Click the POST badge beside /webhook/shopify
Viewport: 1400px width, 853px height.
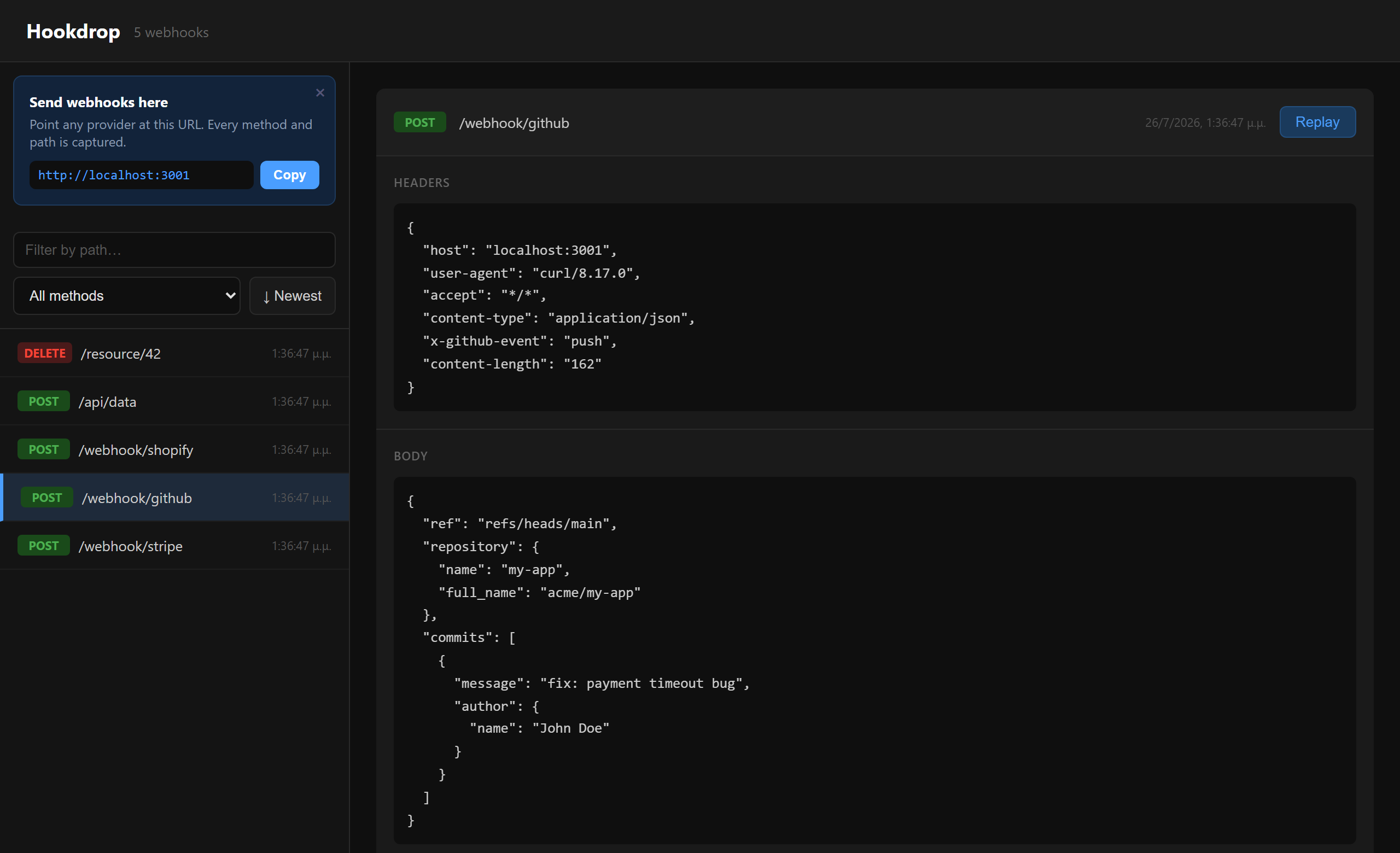point(43,450)
